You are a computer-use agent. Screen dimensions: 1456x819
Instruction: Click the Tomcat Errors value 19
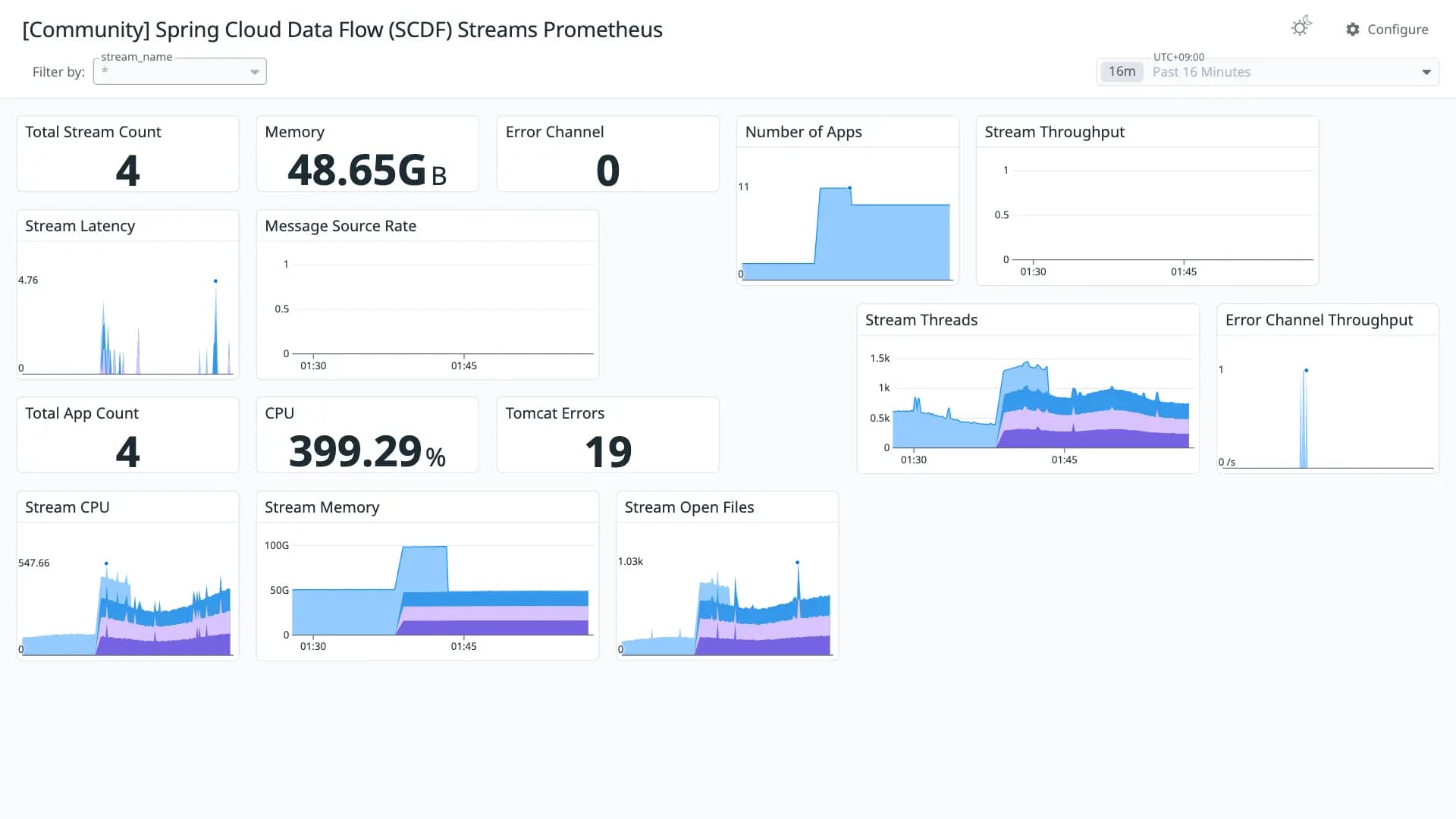click(607, 452)
